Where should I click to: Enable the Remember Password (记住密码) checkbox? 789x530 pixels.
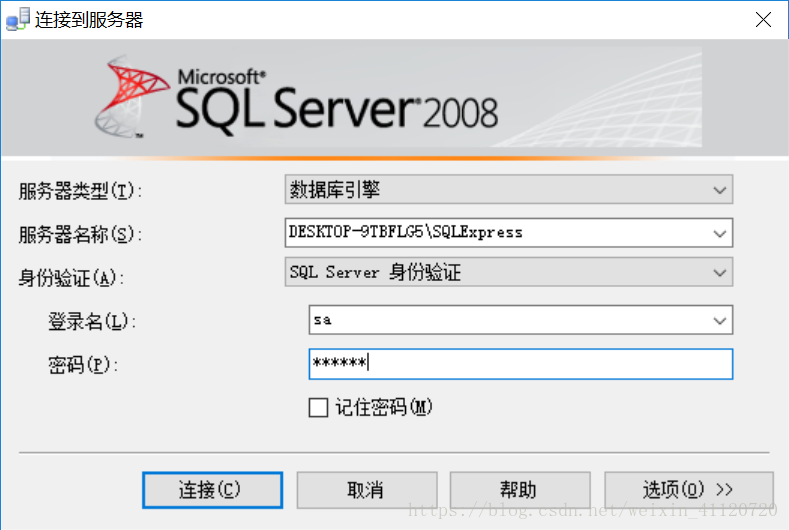click(318, 407)
